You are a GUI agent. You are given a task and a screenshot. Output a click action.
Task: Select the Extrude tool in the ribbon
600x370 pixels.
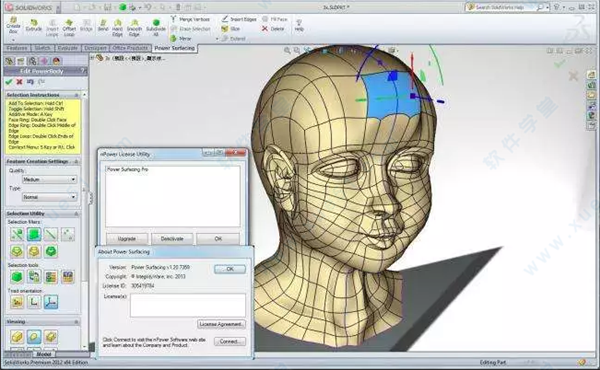[x=34, y=25]
